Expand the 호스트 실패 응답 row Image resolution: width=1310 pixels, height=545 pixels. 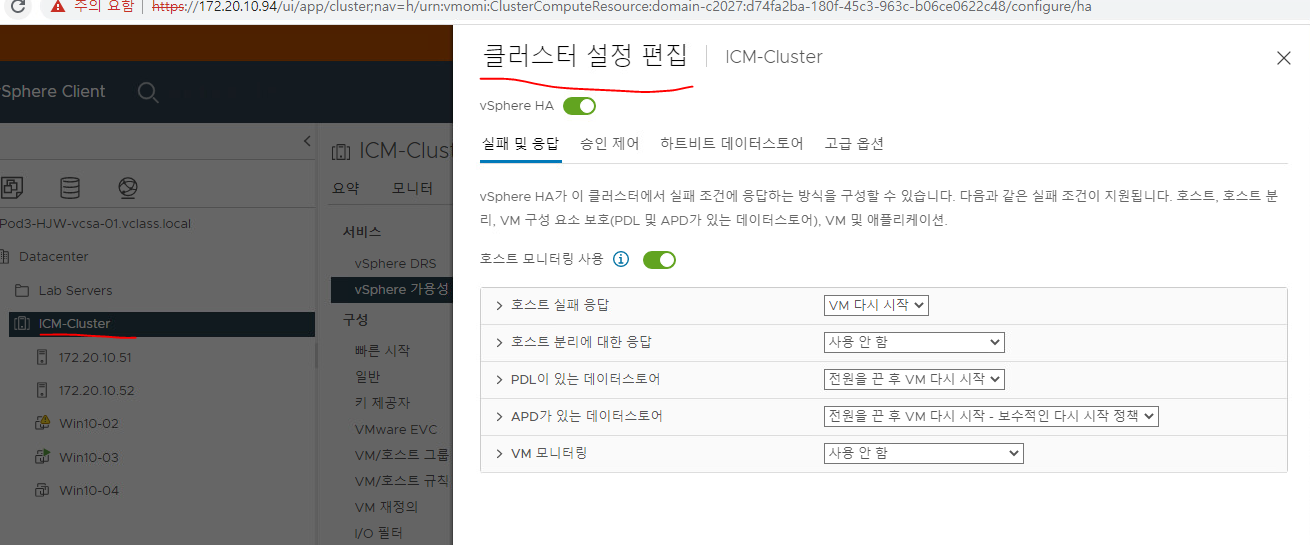(x=499, y=305)
